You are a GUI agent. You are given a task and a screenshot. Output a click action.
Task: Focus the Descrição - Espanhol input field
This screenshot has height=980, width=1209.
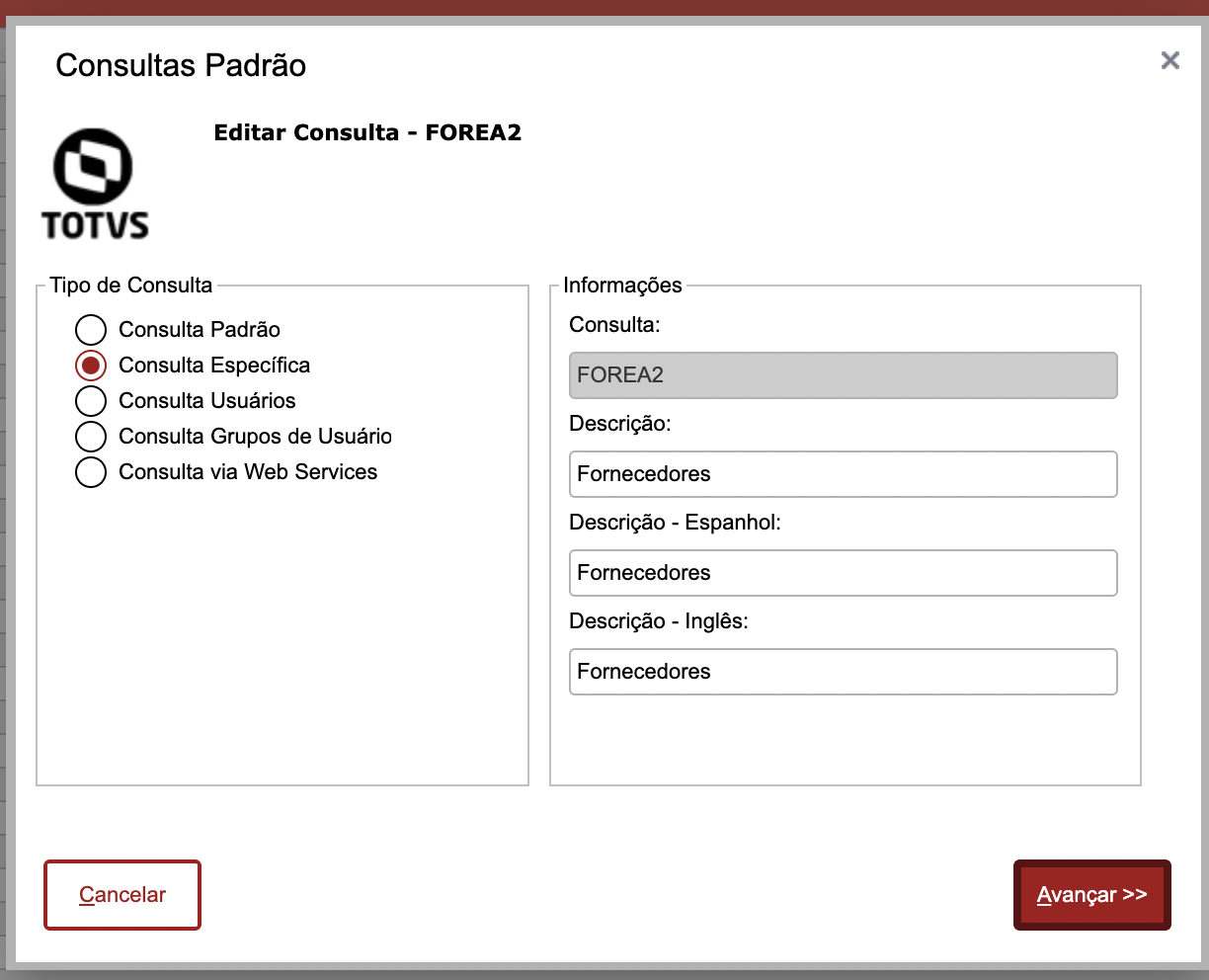(x=844, y=573)
